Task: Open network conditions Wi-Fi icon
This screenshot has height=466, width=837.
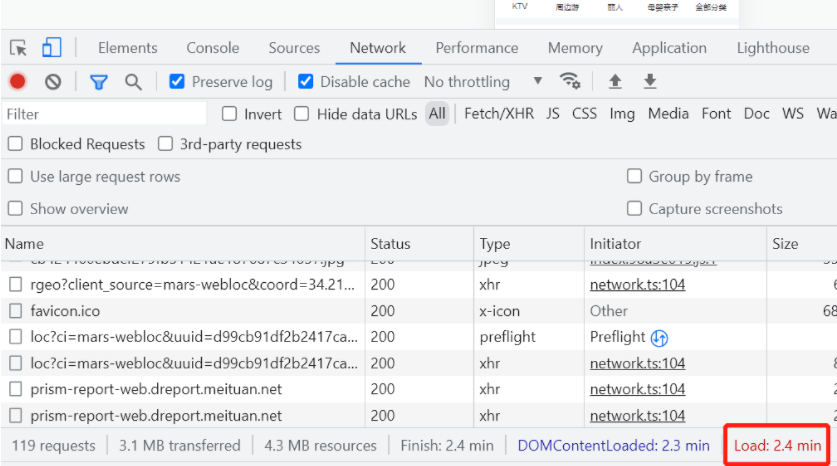Action: click(x=570, y=82)
